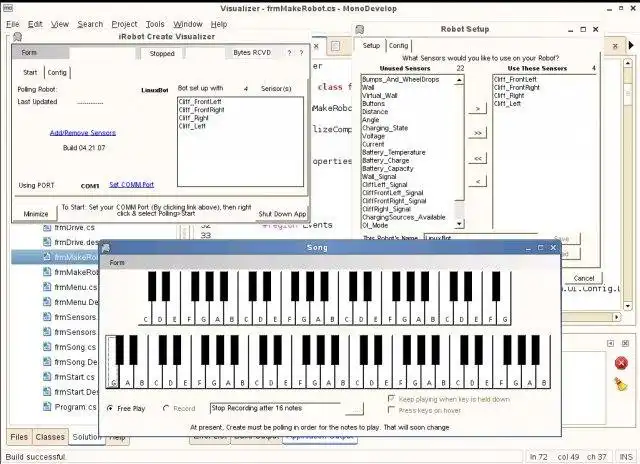Switch to Config tab in iRobot Create Visualizer
This screenshot has width=640, height=464.
(x=57, y=73)
